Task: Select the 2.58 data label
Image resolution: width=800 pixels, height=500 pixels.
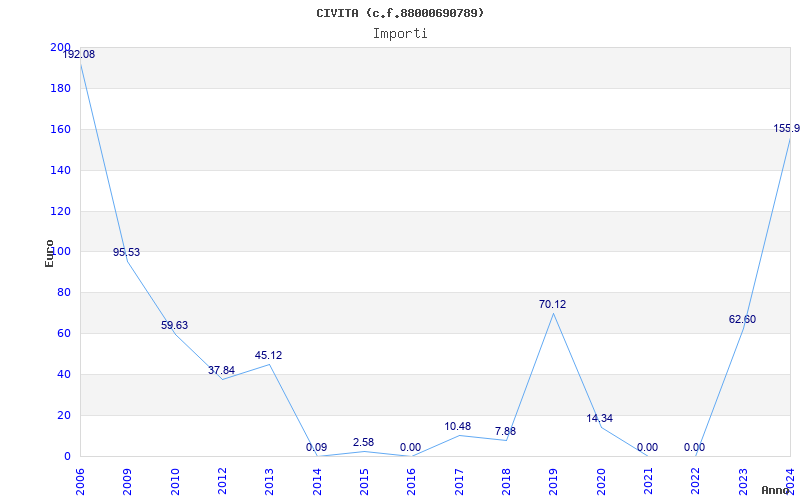Action: [363, 442]
